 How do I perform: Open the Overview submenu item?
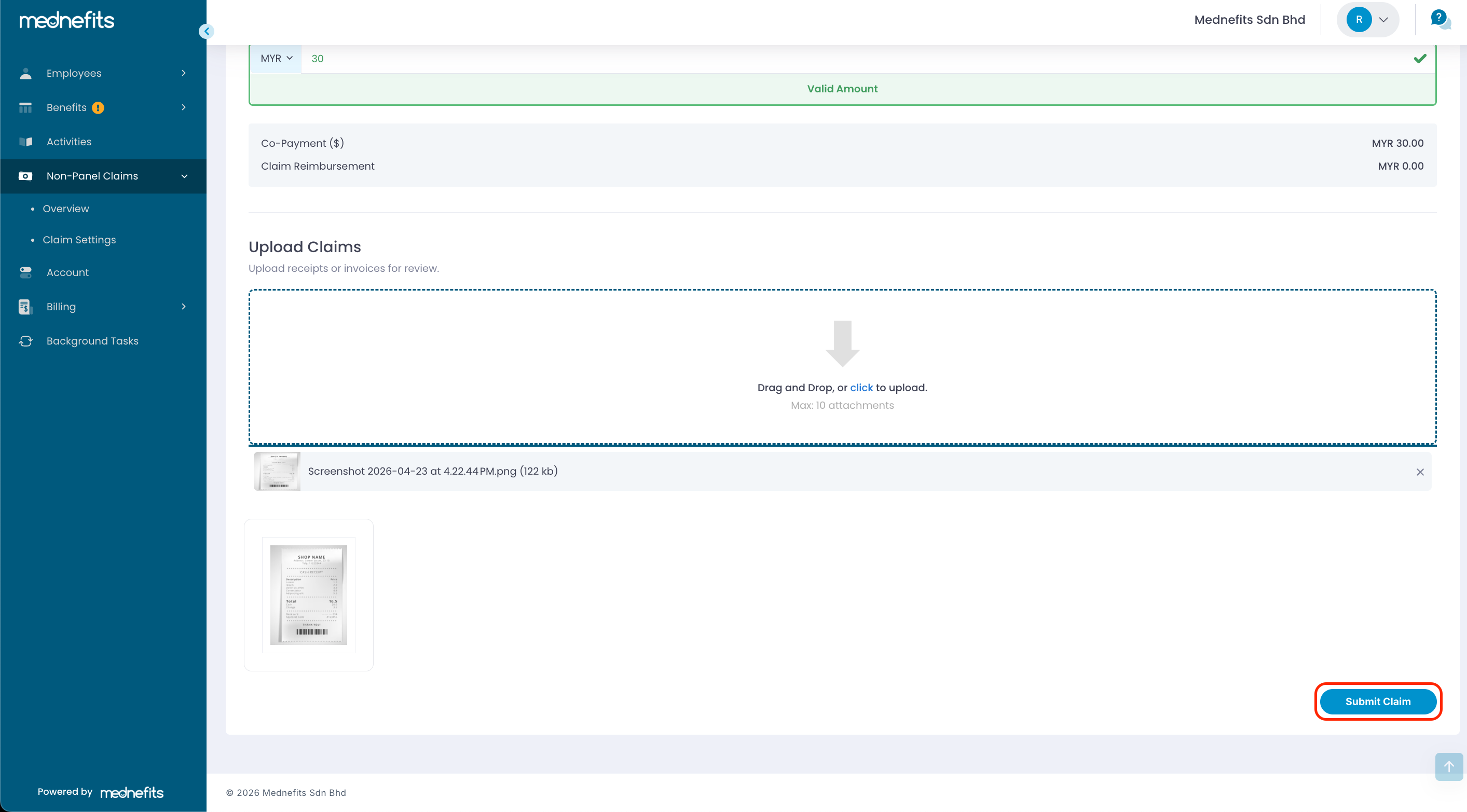point(65,209)
